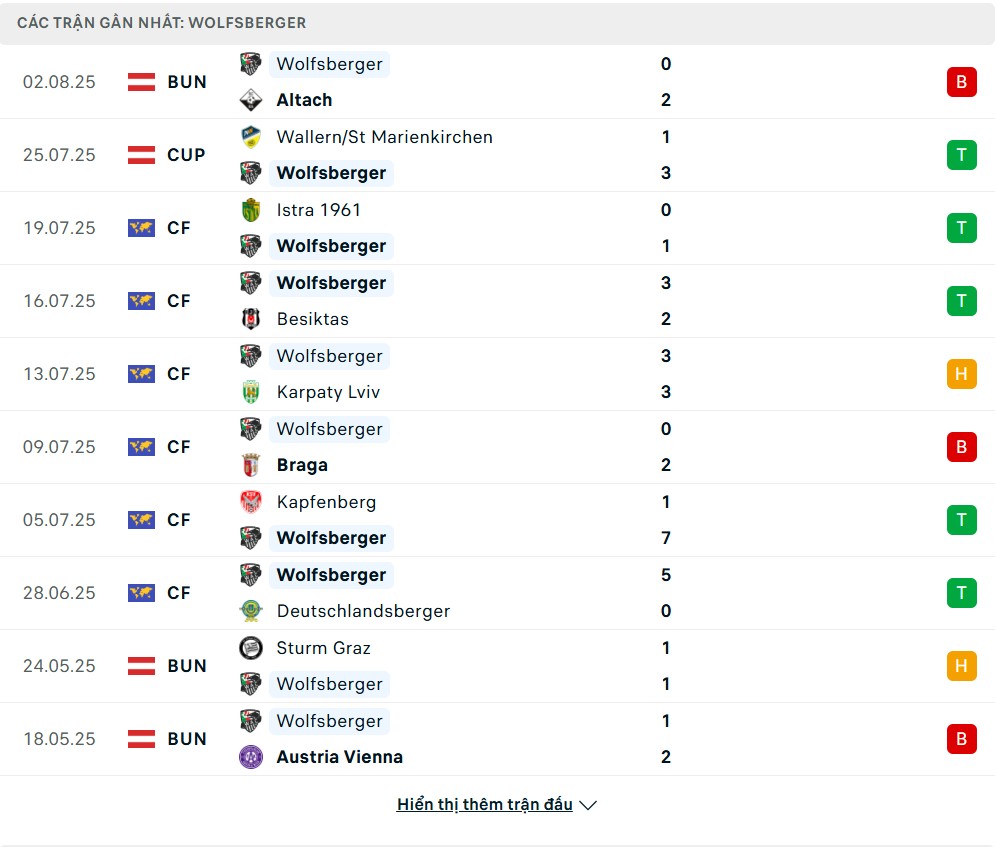Click the Altach club crest icon
Viewport: 996px width, 847px height.
pyautogui.click(x=250, y=100)
